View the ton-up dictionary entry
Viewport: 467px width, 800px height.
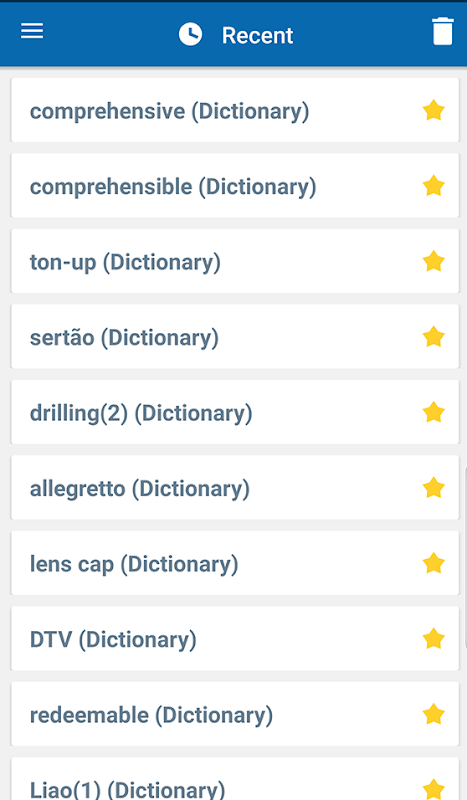(235, 261)
